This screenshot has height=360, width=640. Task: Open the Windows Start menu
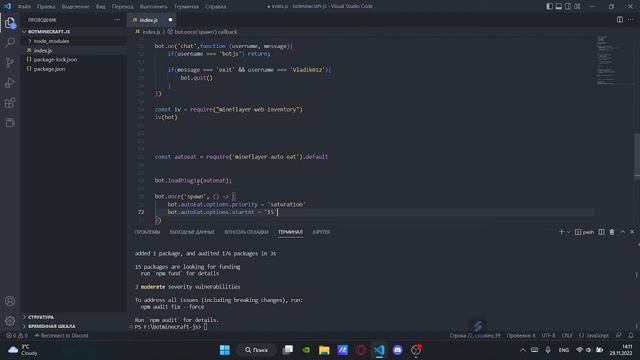click(x=224, y=350)
